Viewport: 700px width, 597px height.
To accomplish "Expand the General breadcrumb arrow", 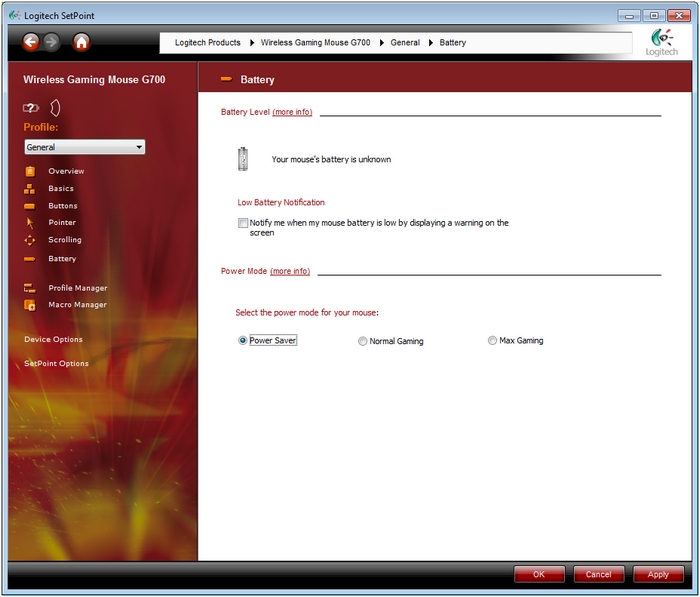I will pyautogui.click(x=431, y=43).
